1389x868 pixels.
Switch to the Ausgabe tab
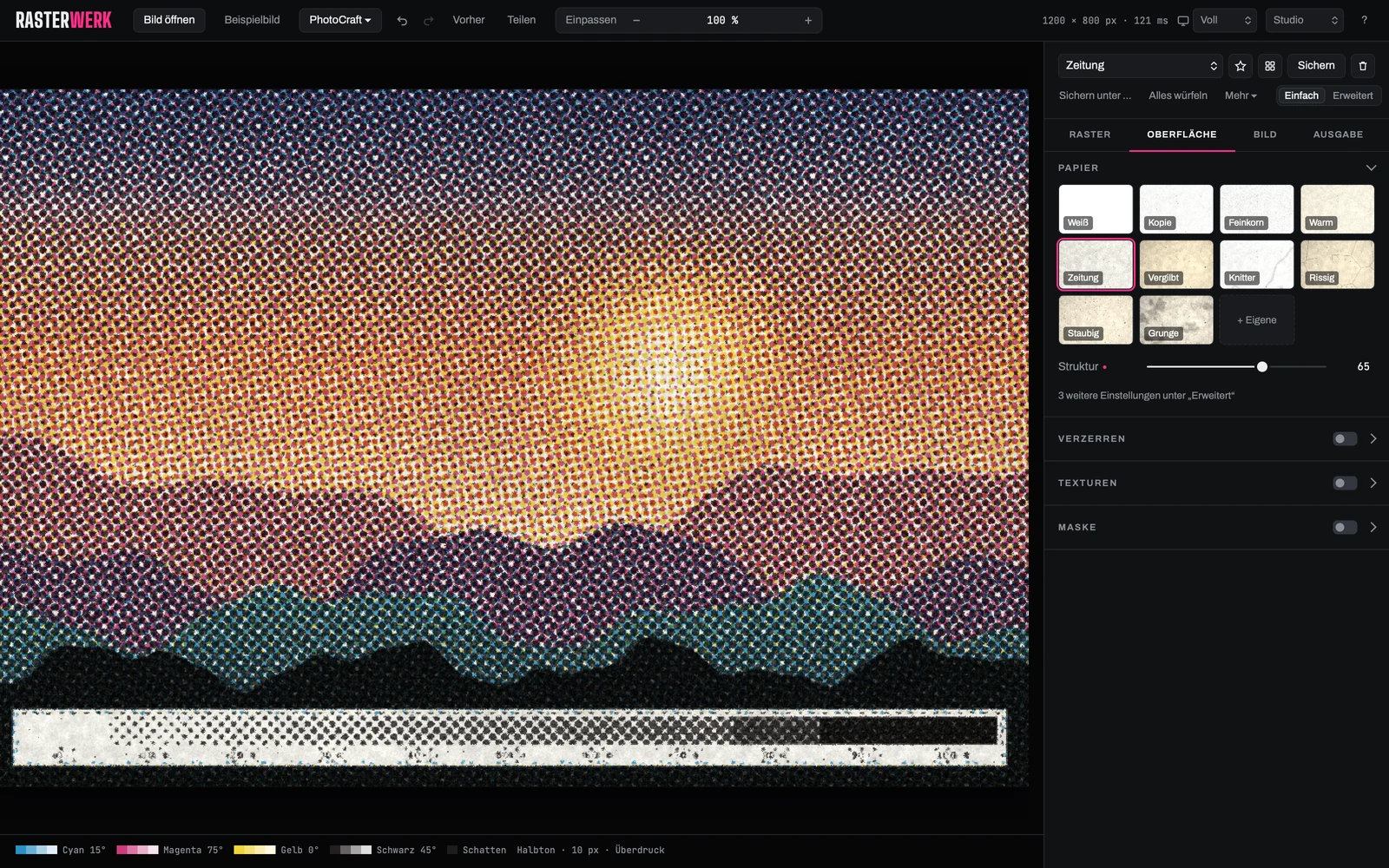coord(1338,135)
